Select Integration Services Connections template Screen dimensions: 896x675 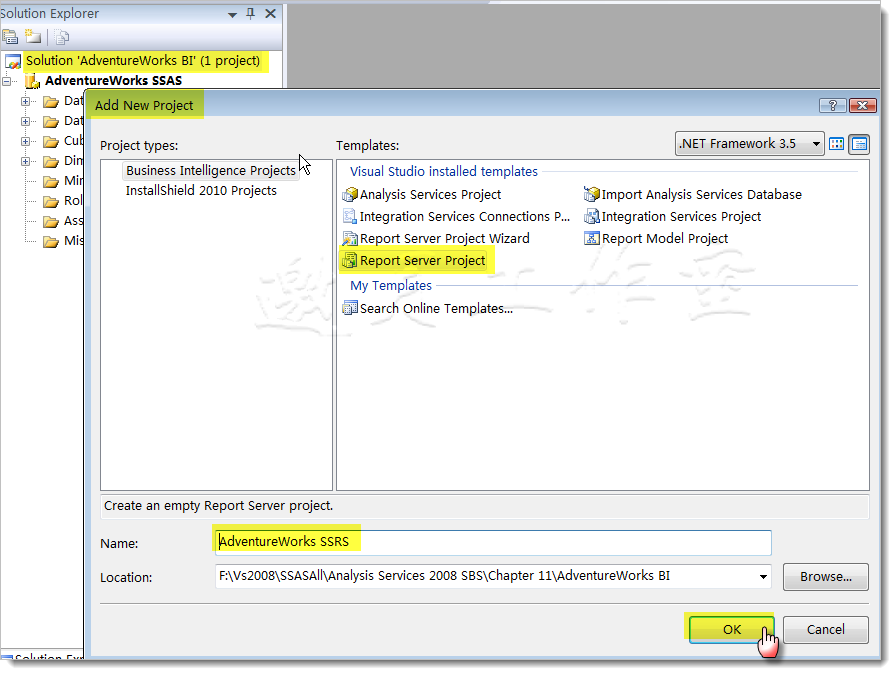pyautogui.click(x=456, y=217)
